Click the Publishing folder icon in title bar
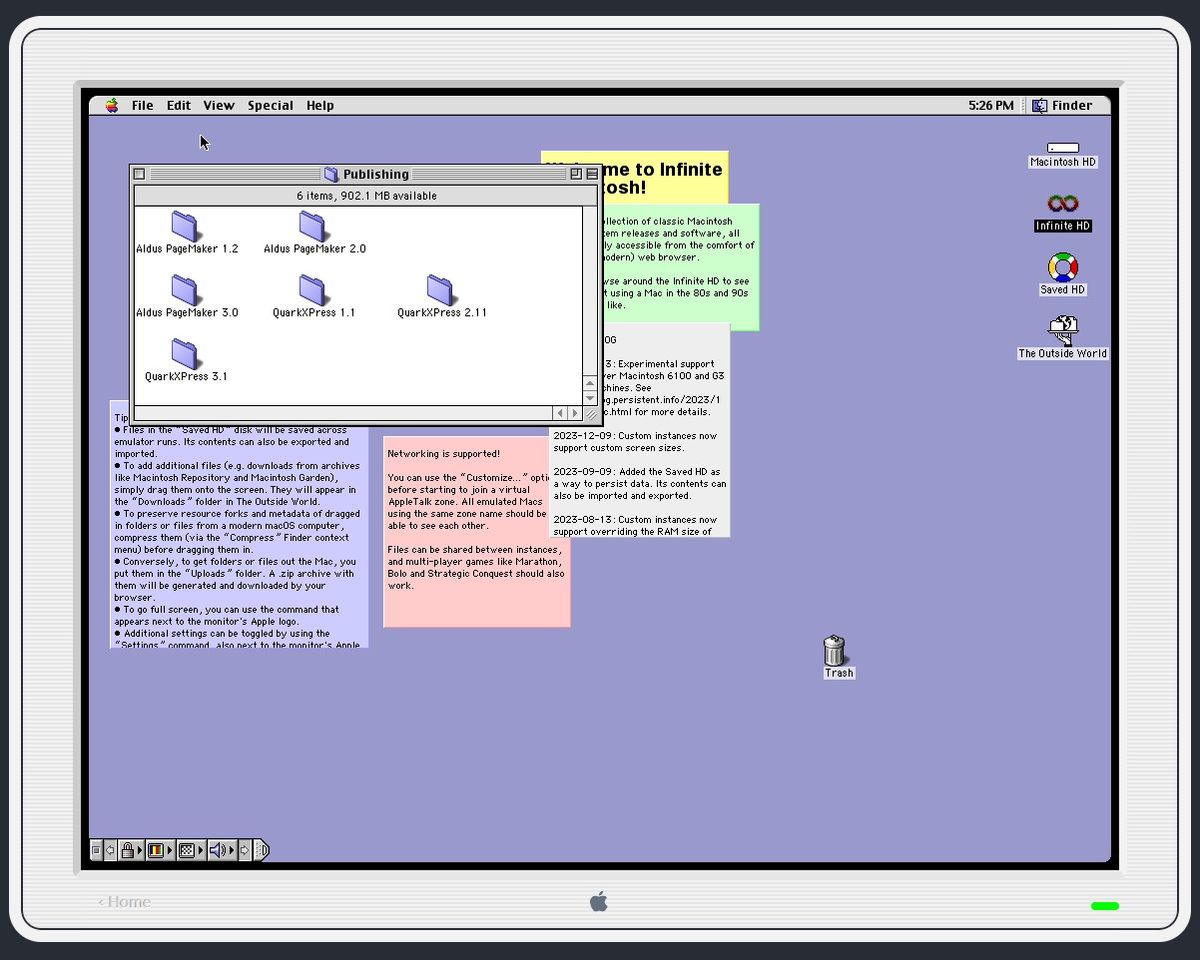 coord(331,174)
